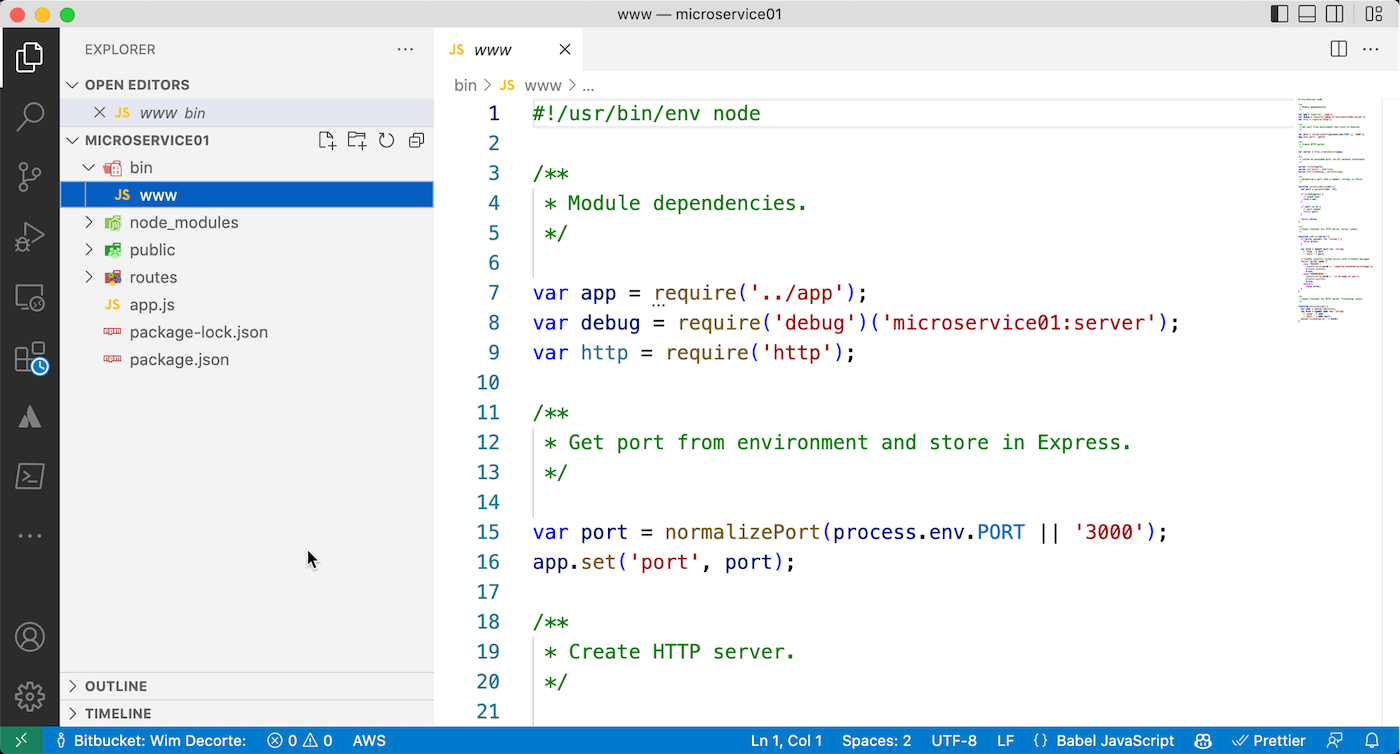Viewport: 1400px width, 754px height.
Task: Select the www editor tab
Action: point(508,49)
